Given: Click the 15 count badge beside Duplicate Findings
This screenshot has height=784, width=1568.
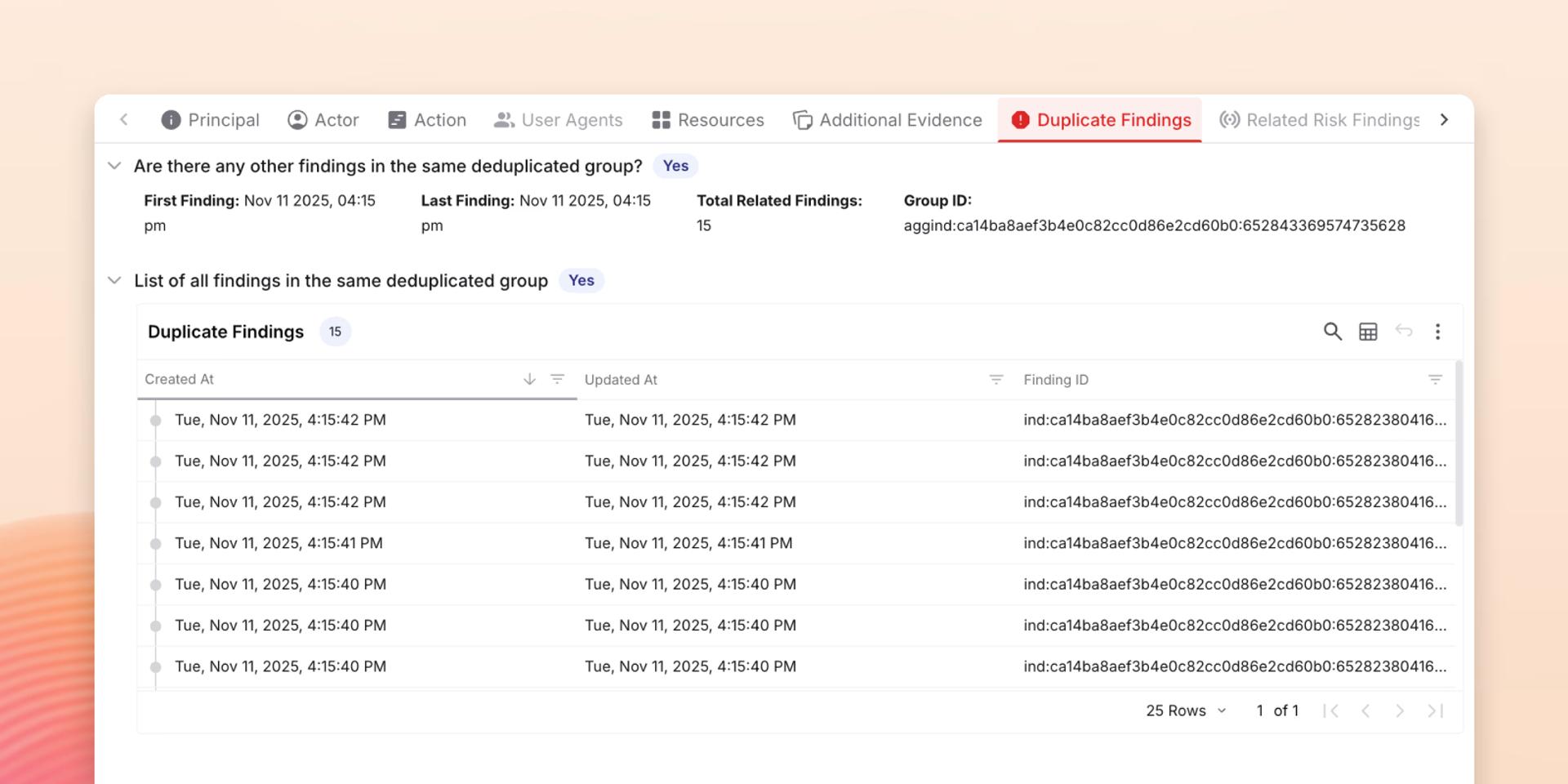Looking at the screenshot, I should (x=335, y=332).
